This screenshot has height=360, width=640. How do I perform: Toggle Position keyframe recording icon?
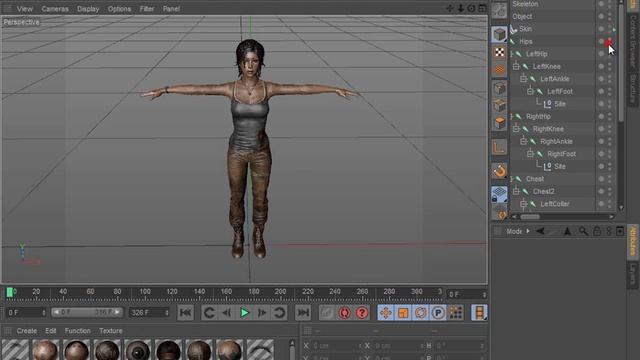coord(385,313)
